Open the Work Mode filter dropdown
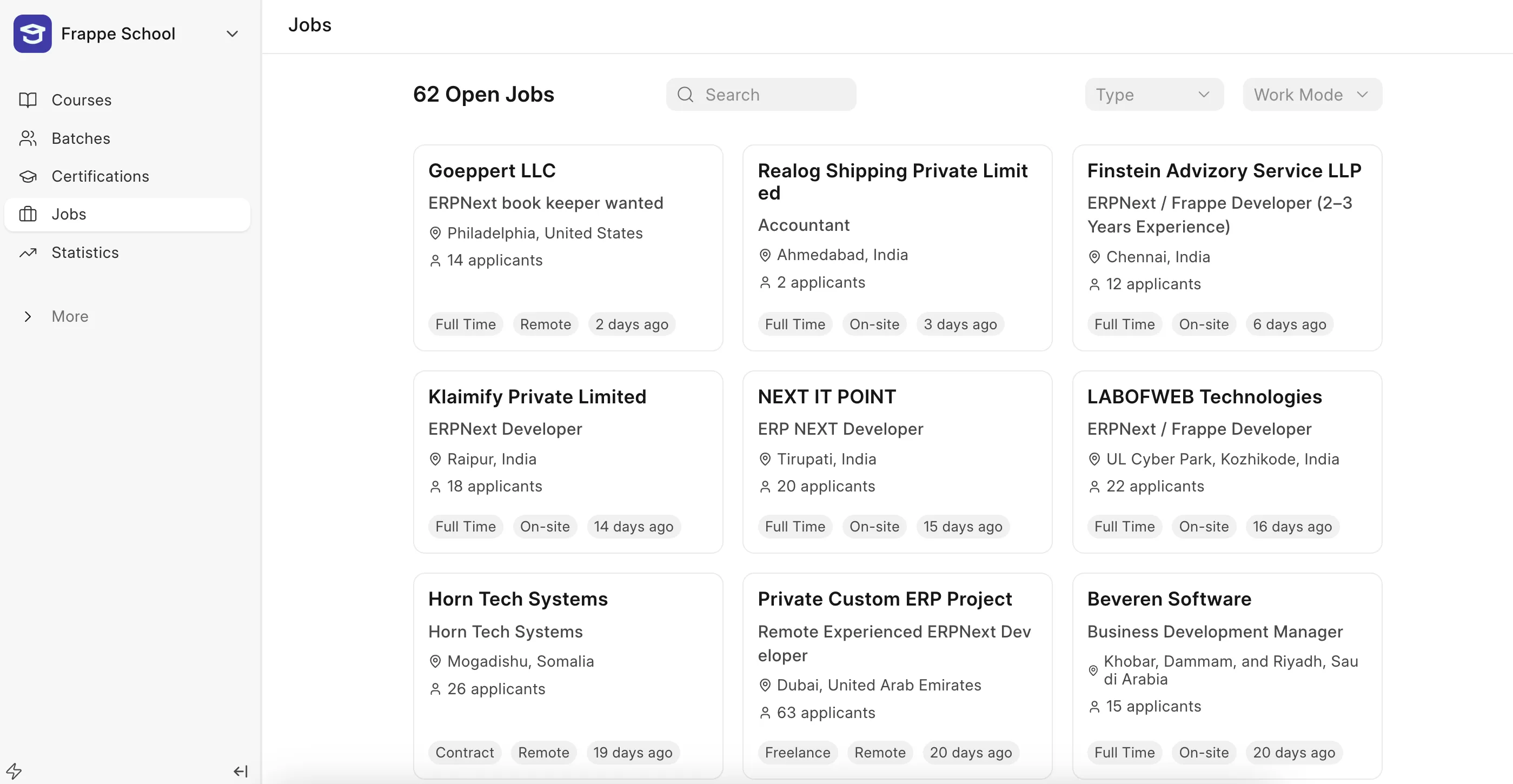Viewport: 1513px width, 784px height. 1311,95
